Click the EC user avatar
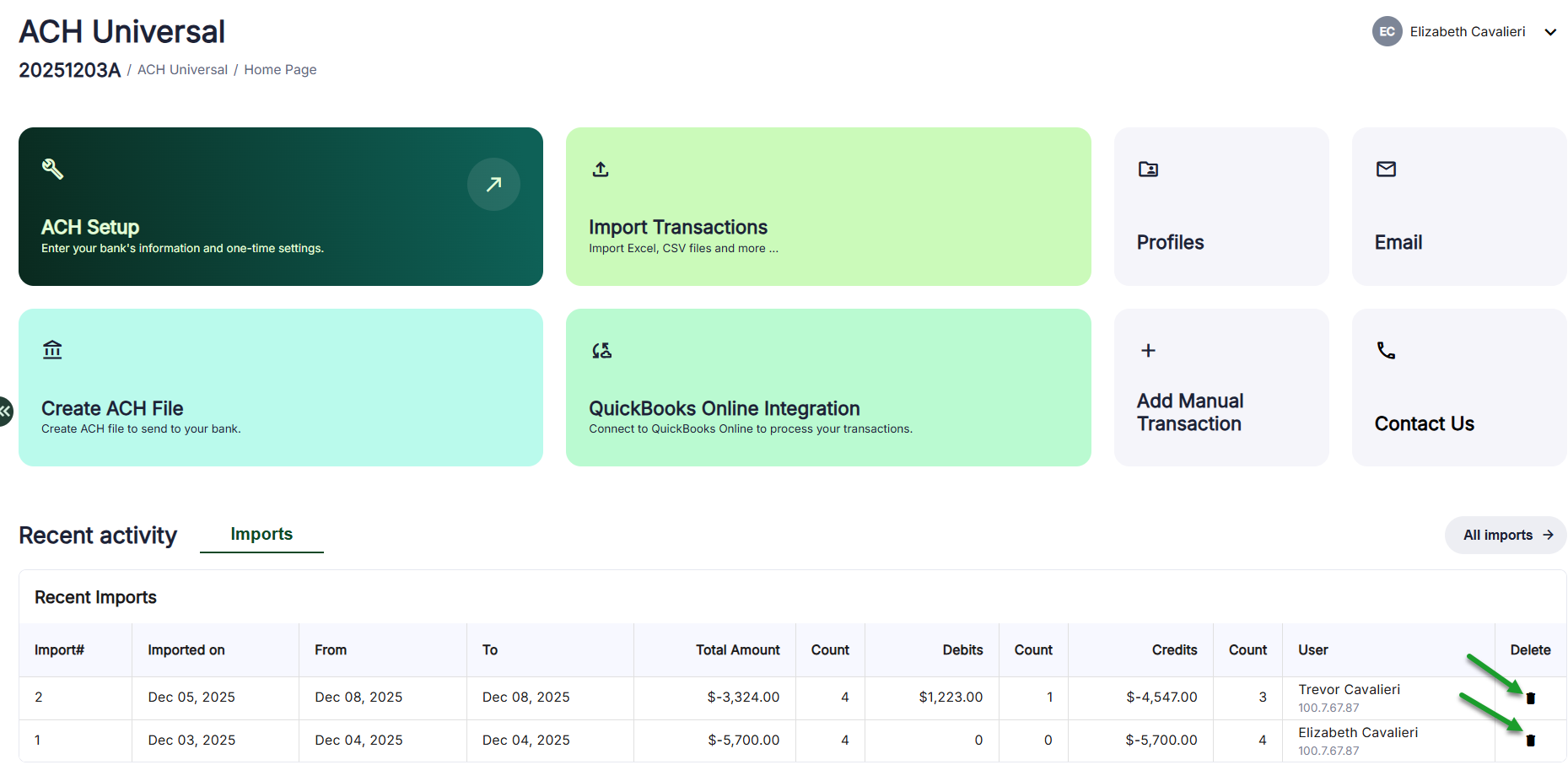The width and height of the screenshot is (1568, 781). point(1387,31)
